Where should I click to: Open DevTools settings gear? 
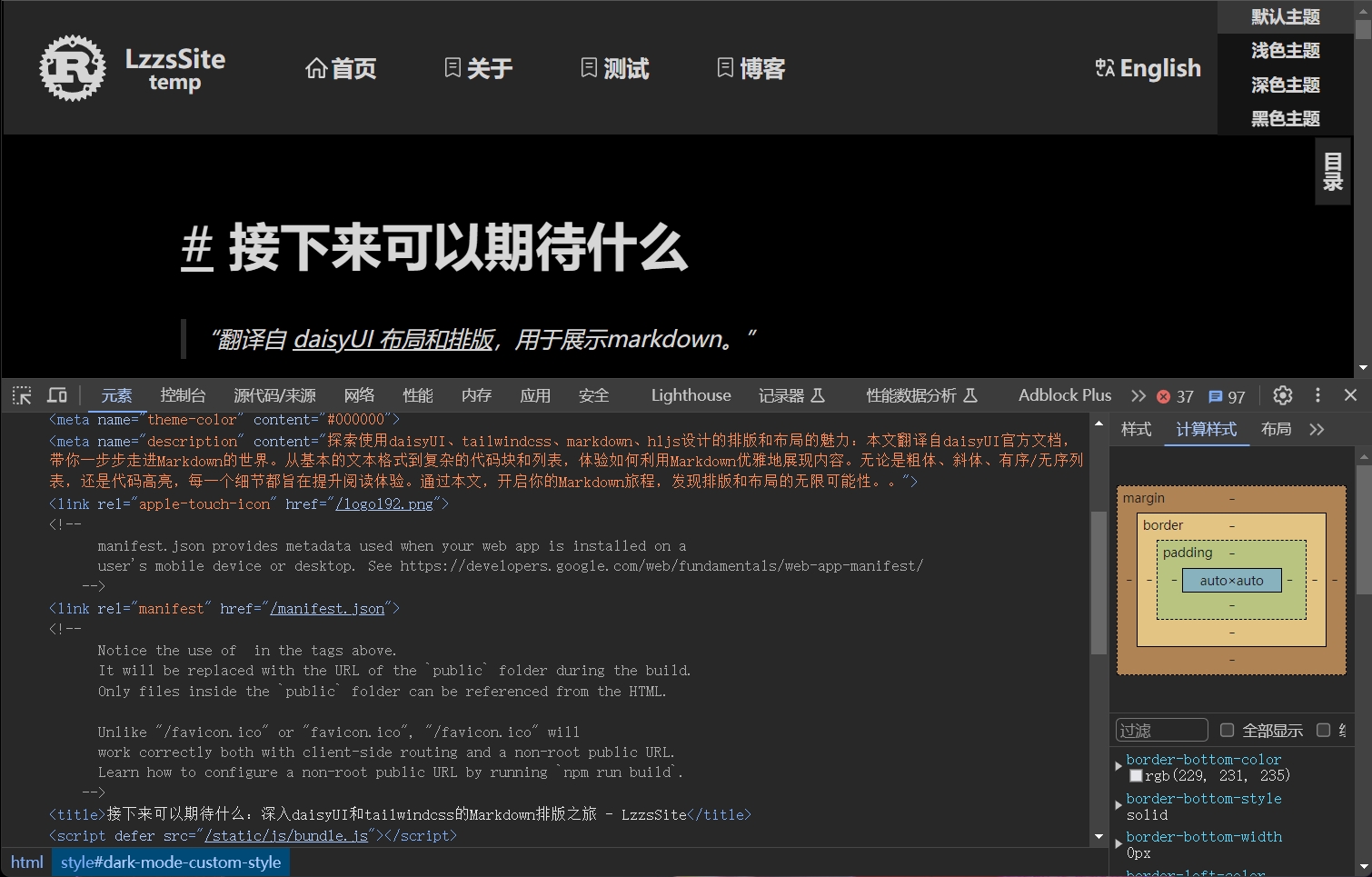point(1283,395)
